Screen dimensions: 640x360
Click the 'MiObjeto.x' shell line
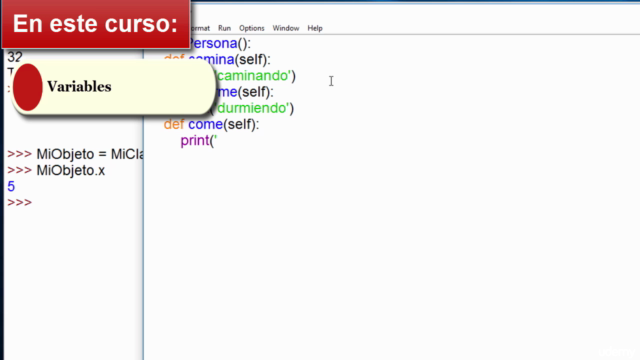[56, 171]
